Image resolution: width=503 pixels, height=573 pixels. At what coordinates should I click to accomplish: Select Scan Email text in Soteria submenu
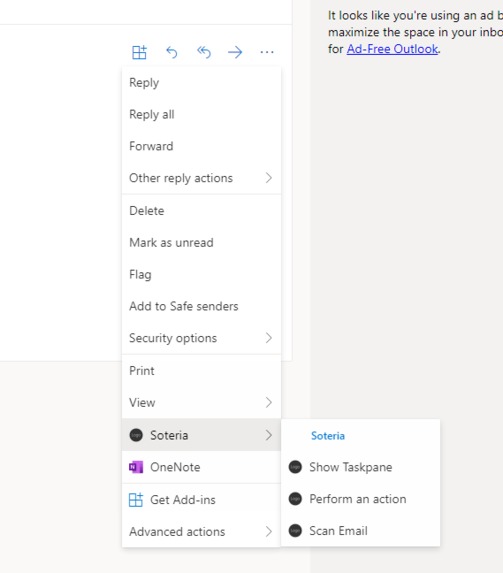point(339,531)
